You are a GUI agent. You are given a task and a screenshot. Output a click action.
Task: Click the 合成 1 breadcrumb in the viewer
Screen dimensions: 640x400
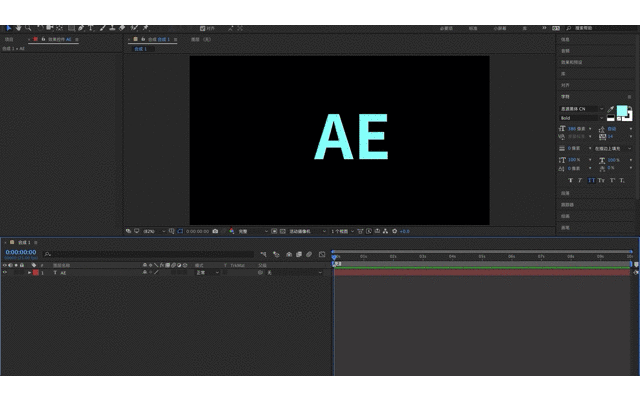140,49
